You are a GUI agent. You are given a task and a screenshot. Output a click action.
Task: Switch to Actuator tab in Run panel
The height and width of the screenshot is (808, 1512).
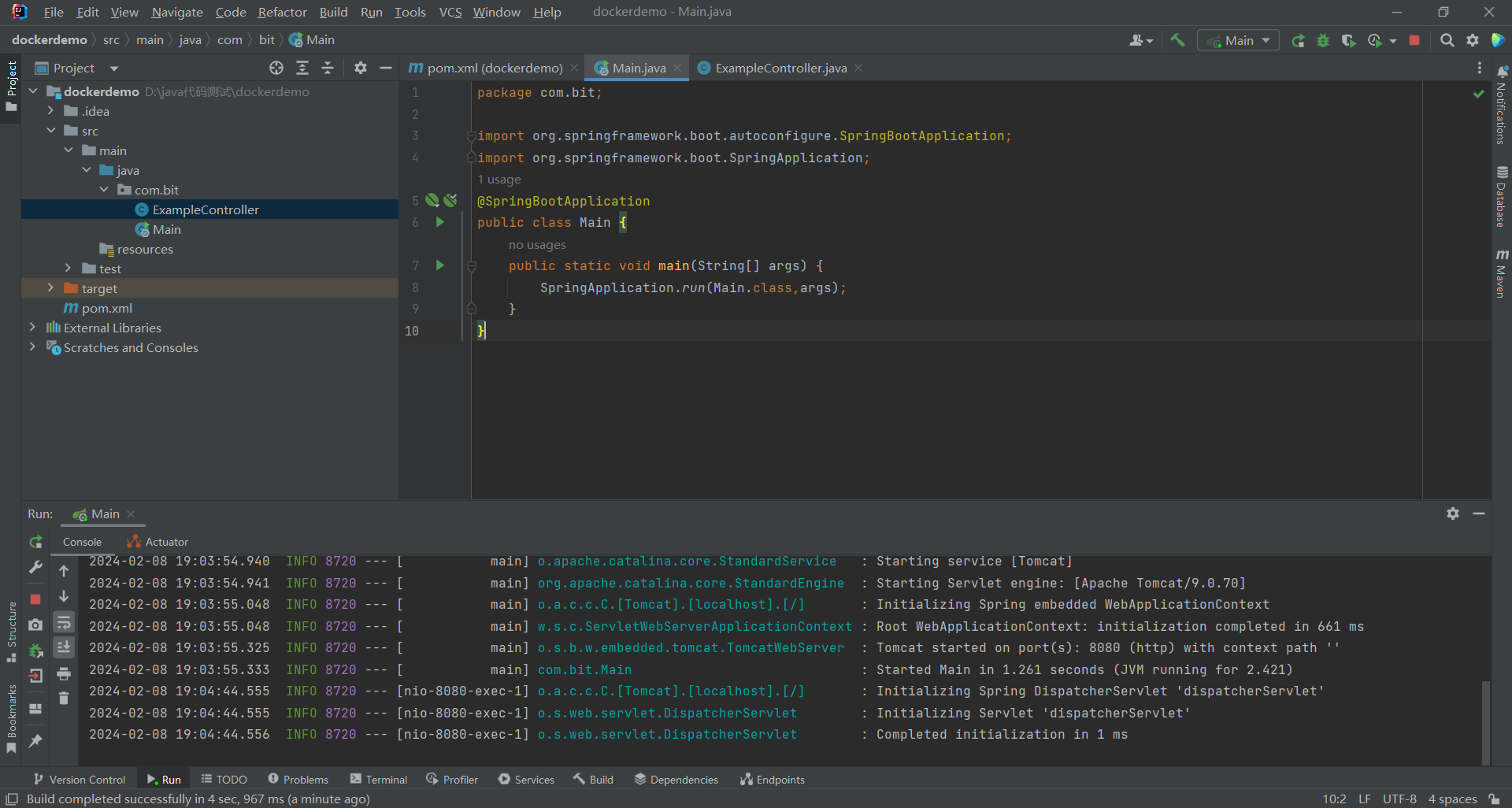[x=157, y=542]
